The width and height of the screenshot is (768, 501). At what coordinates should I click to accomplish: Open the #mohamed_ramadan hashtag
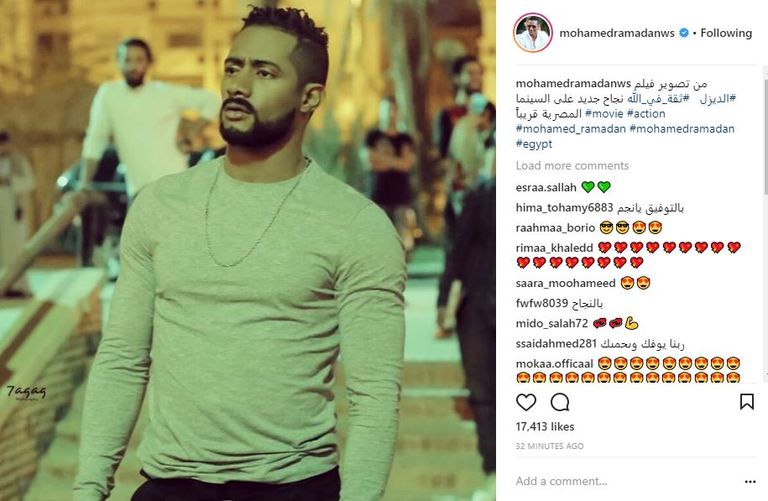(x=571, y=129)
